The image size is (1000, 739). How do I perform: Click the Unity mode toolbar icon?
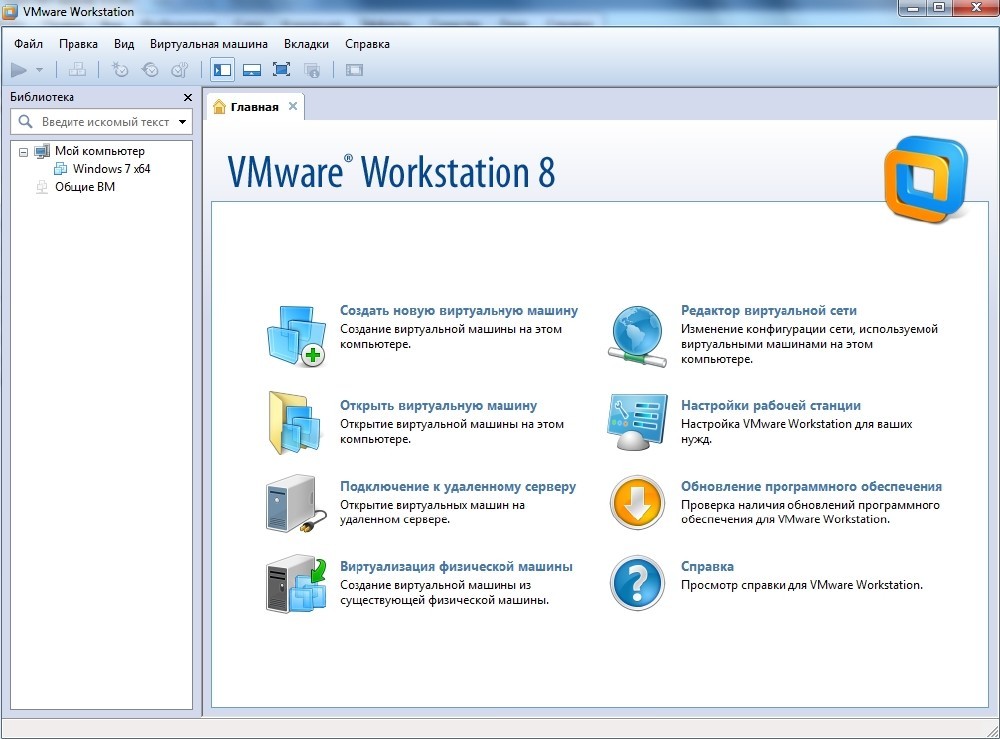312,70
